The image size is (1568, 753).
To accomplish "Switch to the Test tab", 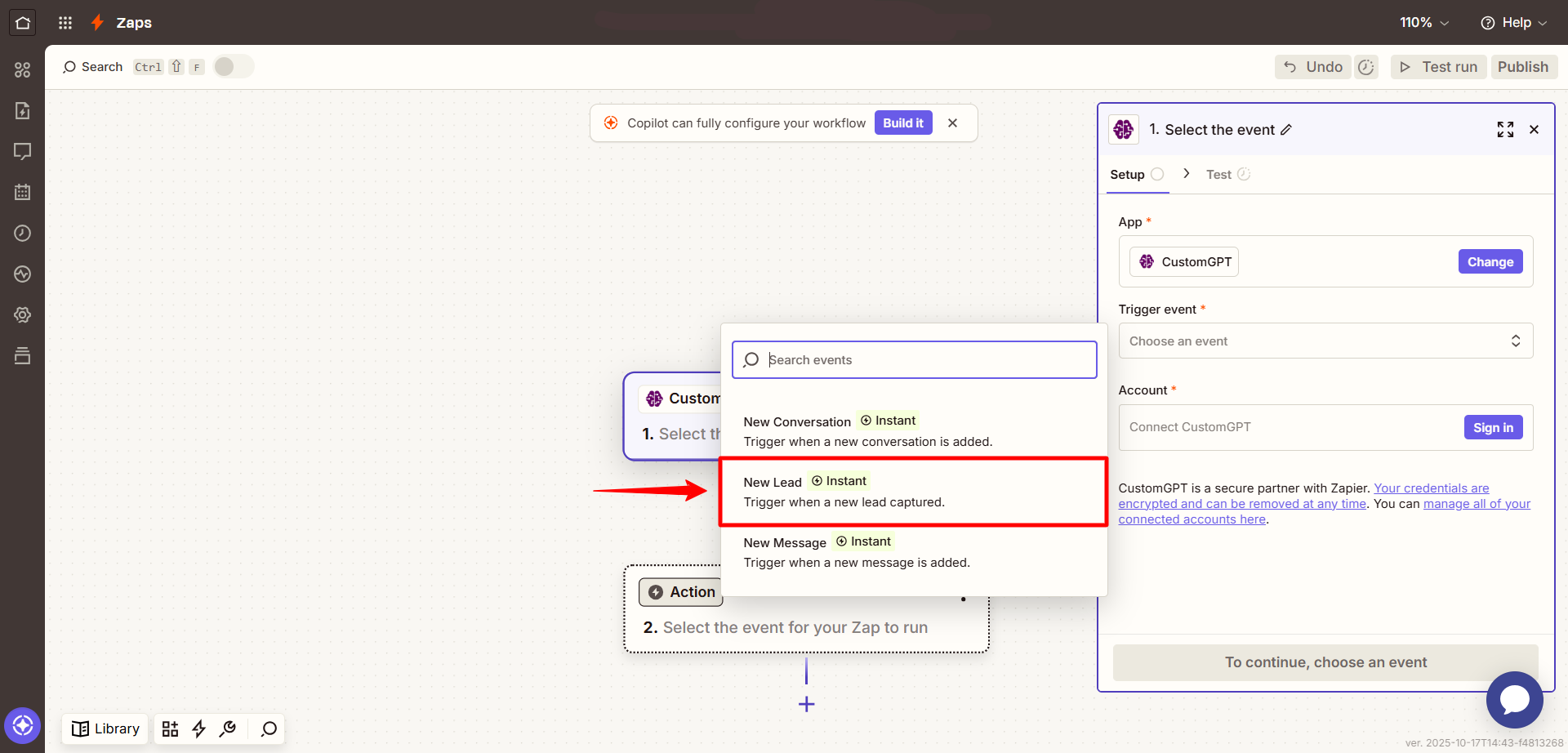I will (1227, 174).
